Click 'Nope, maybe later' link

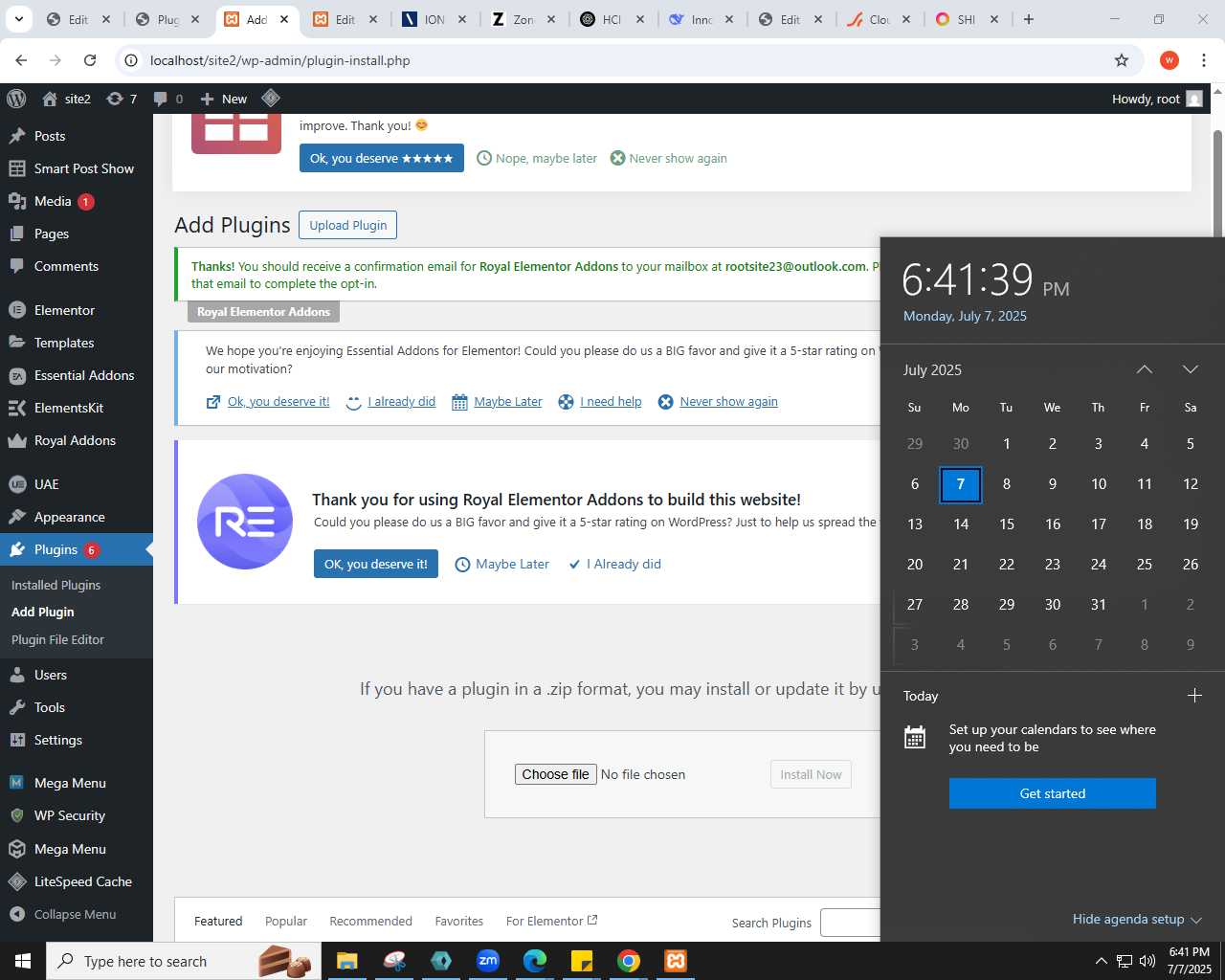(x=537, y=158)
